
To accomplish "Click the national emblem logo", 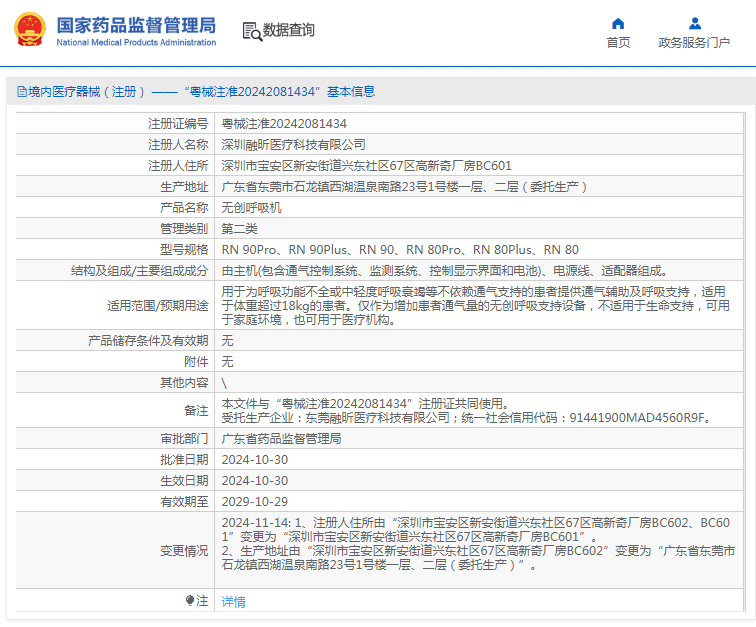I will coord(29,29).
